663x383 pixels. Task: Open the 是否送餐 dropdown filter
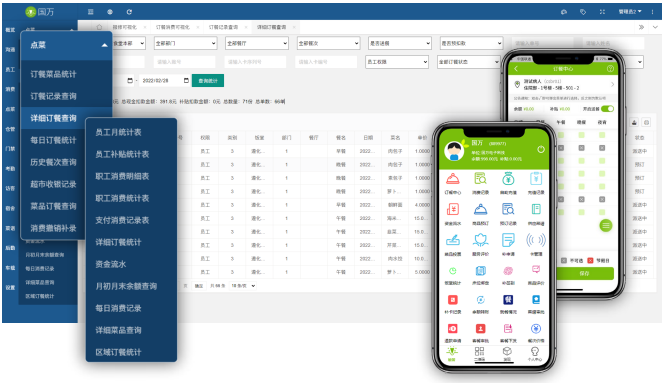400,43
